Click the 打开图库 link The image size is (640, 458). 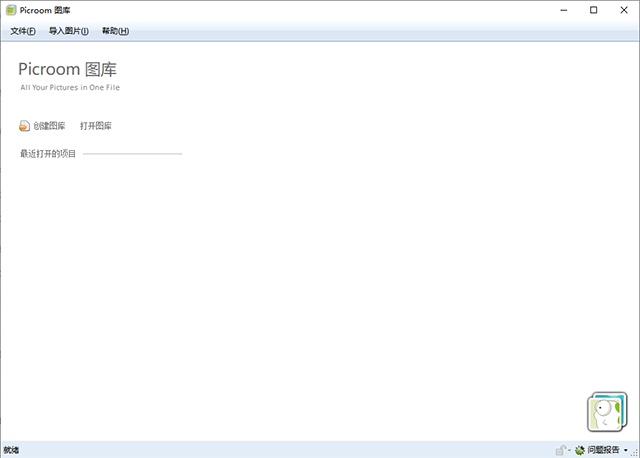tap(96, 126)
